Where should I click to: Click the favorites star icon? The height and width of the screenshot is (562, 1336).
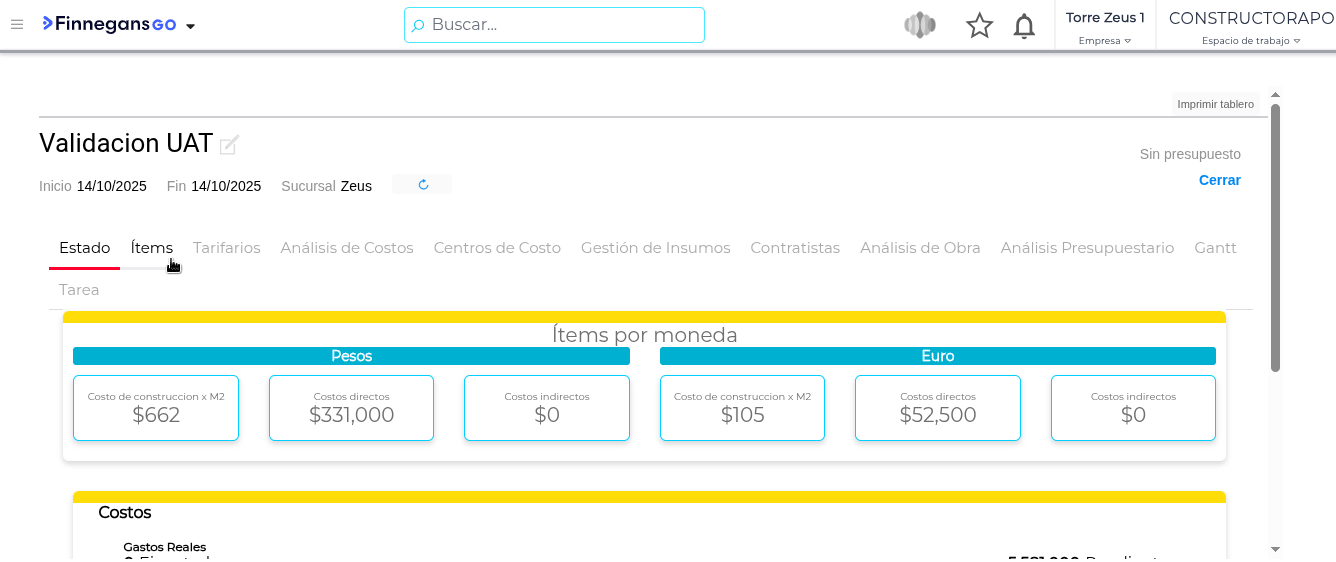(x=979, y=26)
